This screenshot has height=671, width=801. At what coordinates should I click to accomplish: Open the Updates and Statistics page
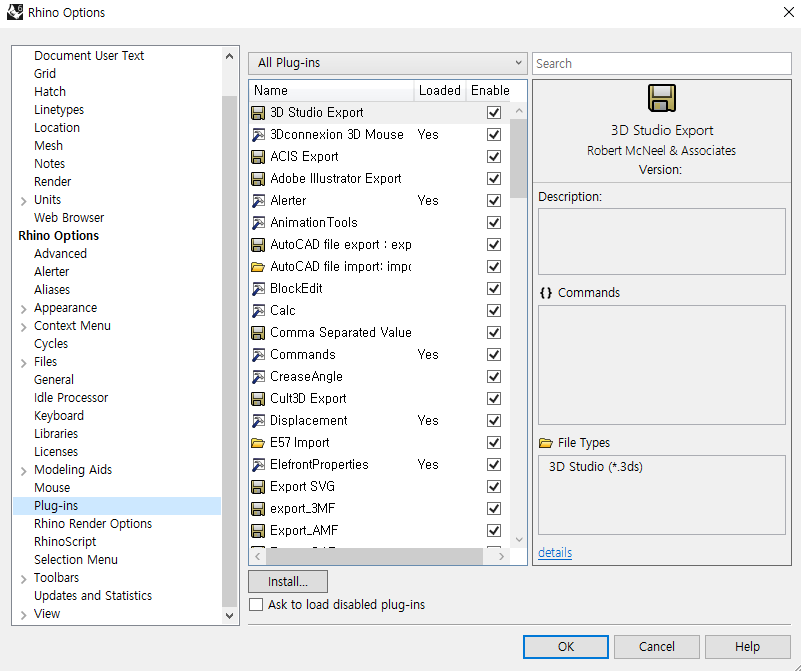pos(93,596)
